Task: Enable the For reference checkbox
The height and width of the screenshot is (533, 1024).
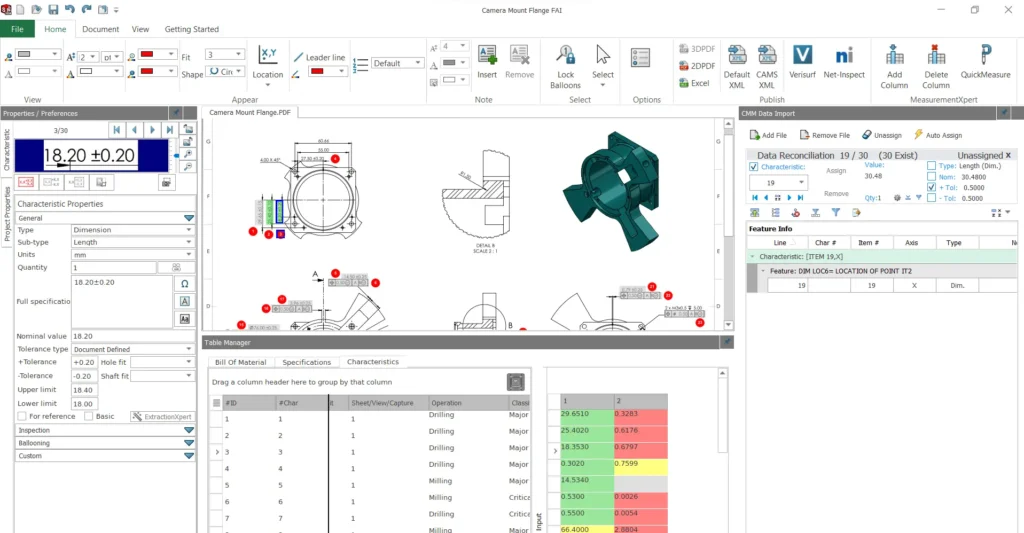Action: pos(22,416)
